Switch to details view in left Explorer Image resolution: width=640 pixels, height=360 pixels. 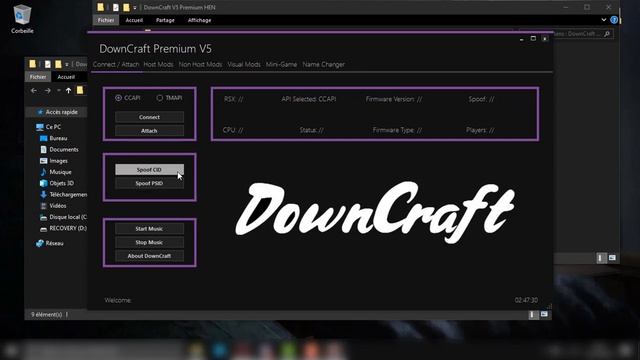(x=532, y=315)
